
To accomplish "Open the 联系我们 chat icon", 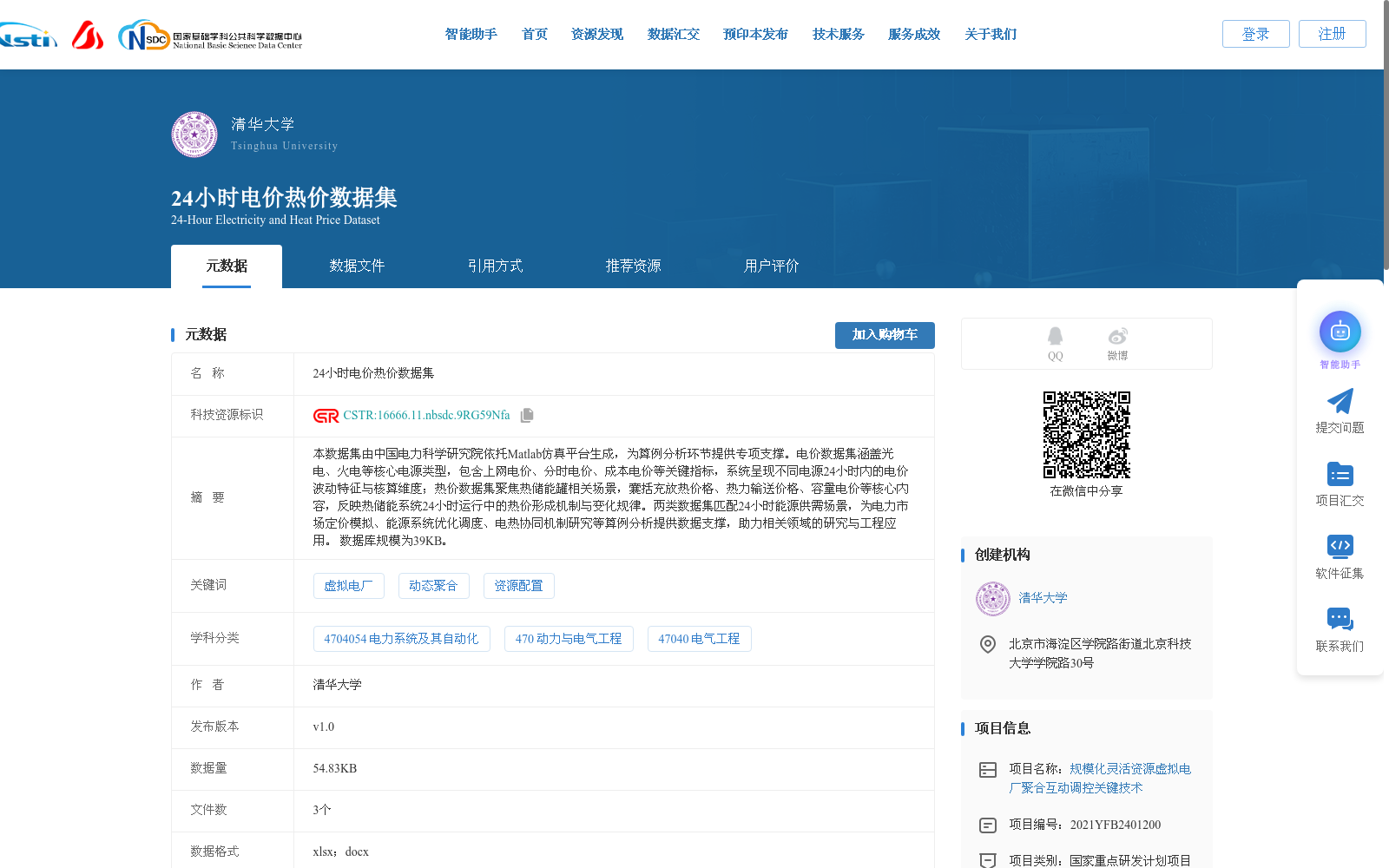I will coord(1340,618).
